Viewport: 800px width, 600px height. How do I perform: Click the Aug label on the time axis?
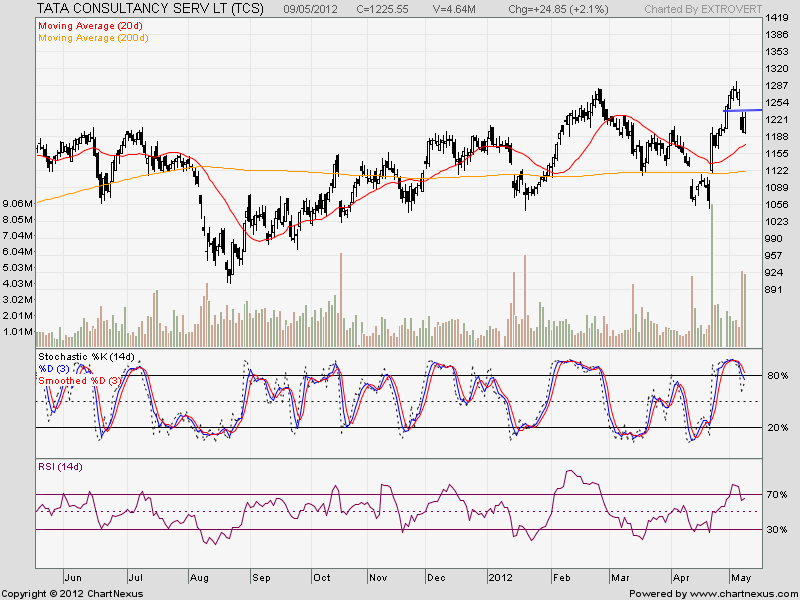pyautogui.click(x=198, y=578)
